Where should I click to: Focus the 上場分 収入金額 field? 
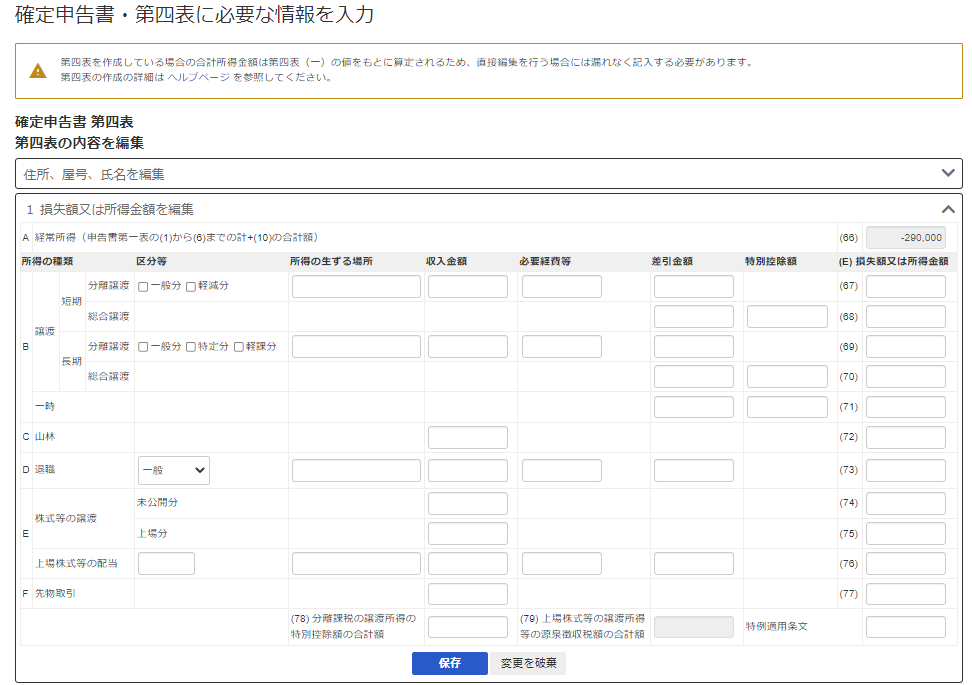[x=468, y=533]
